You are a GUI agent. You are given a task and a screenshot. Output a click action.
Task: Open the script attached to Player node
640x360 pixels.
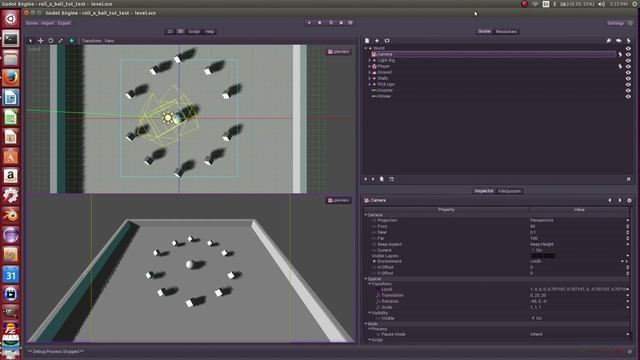click(x=620, y=66)
